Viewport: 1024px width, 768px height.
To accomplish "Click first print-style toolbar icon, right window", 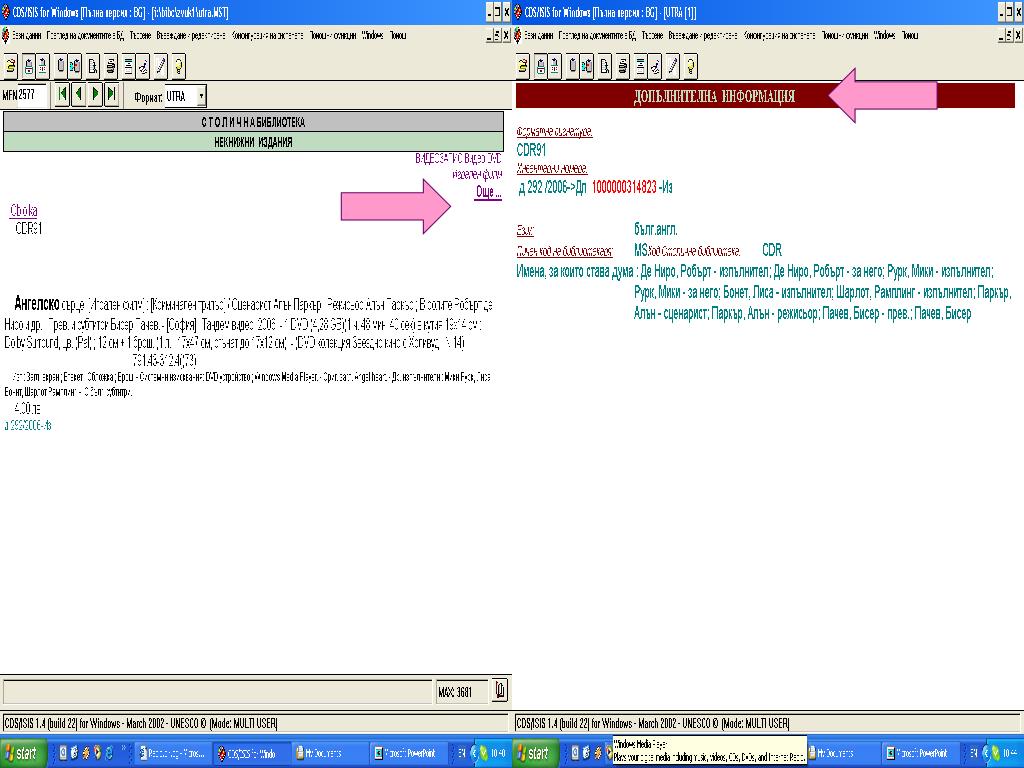I will coord(540,65).
